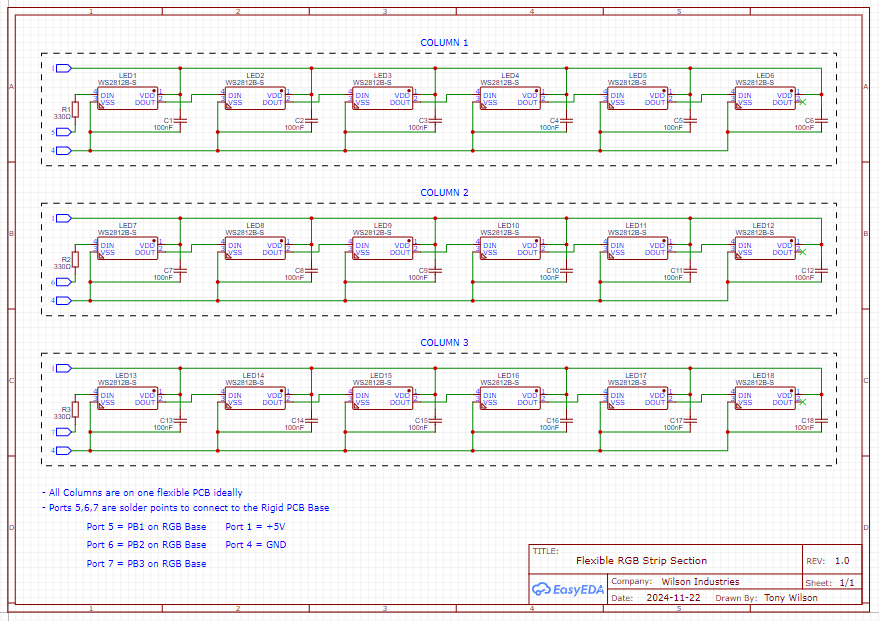Click the 'WS2812B-S' part name above LED7
Screen dimensions: 879x621
[117, 233]
